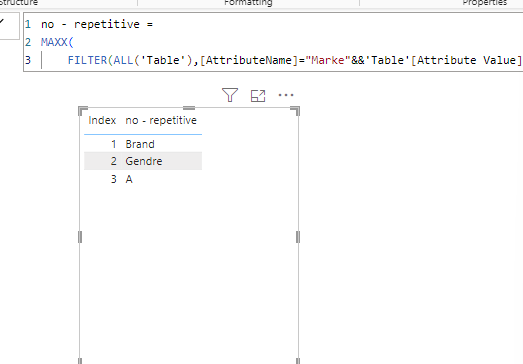Click the left-middle resize handle of visual
Viewport: 523px width, 364px height.
(80, 237)
